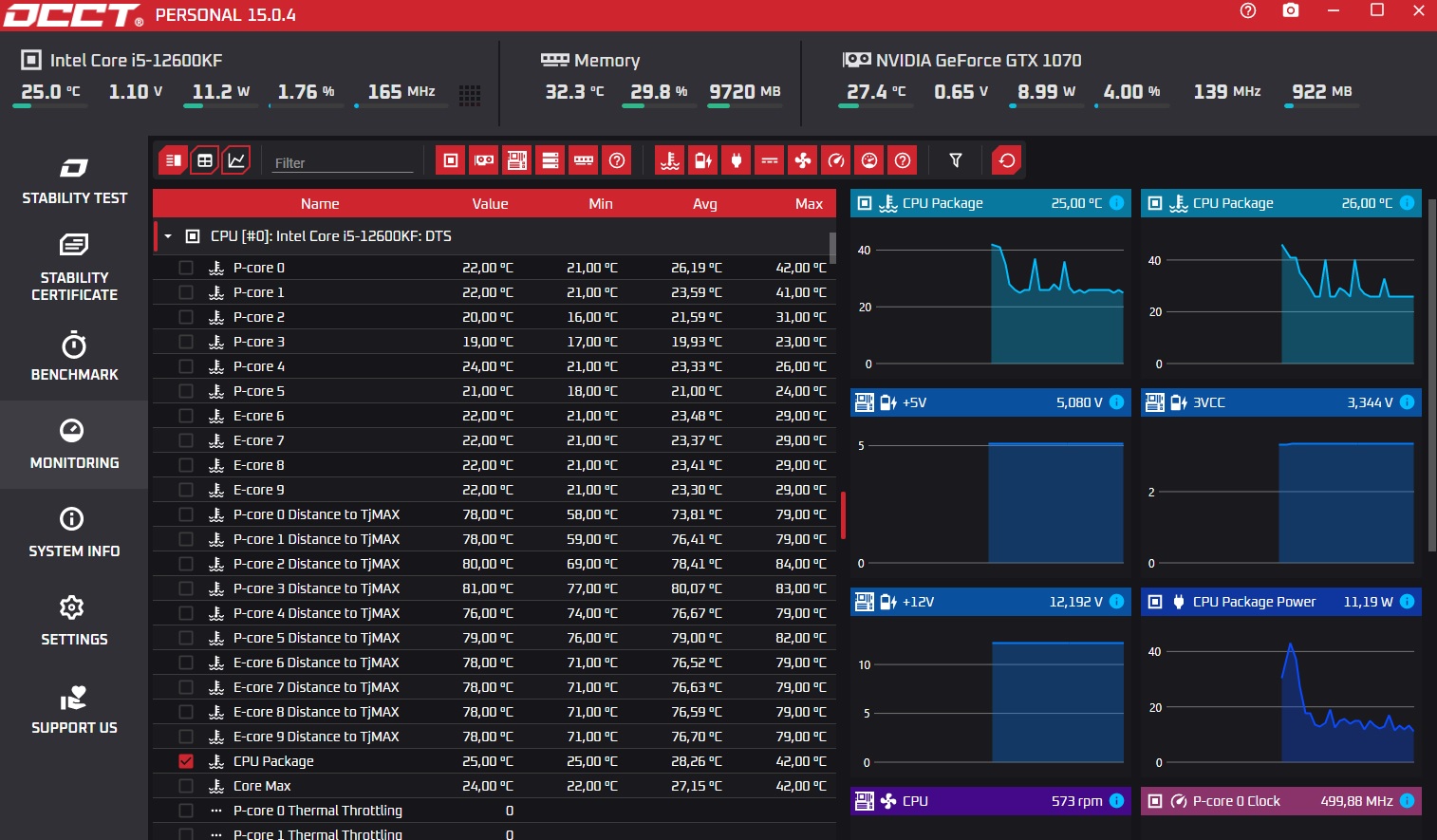Sort the table by the Name column
This screenshot has width=1437, height=840.
pos(320,203)
